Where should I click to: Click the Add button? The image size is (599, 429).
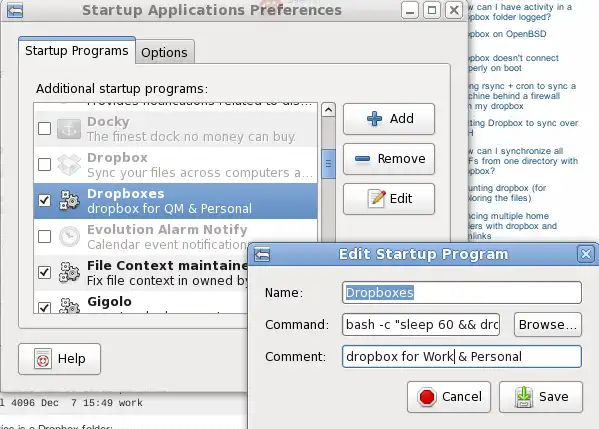tap(389, 119)
